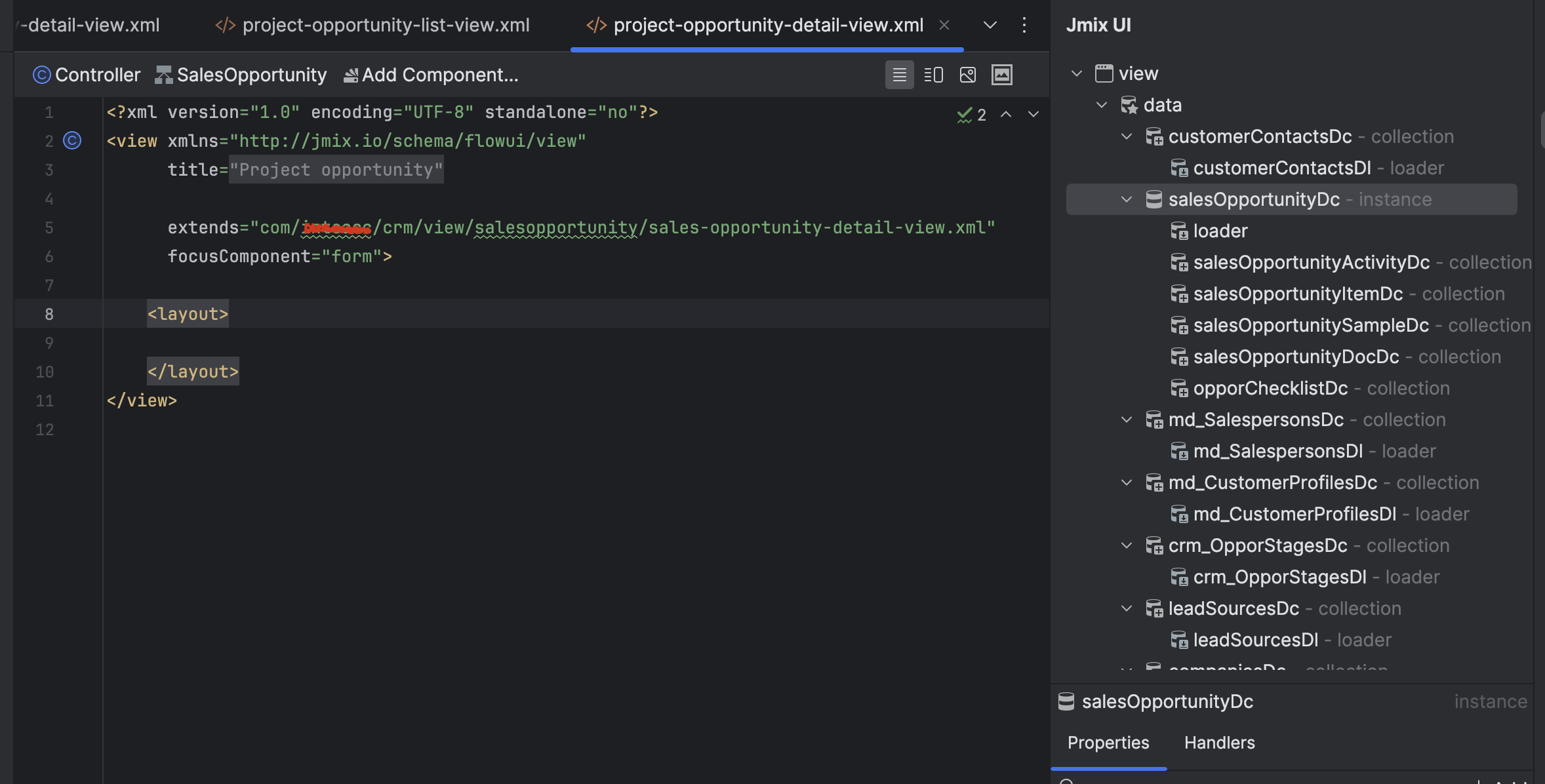Click the opporChecklistDc collection icon

[x=1179, y=388]
